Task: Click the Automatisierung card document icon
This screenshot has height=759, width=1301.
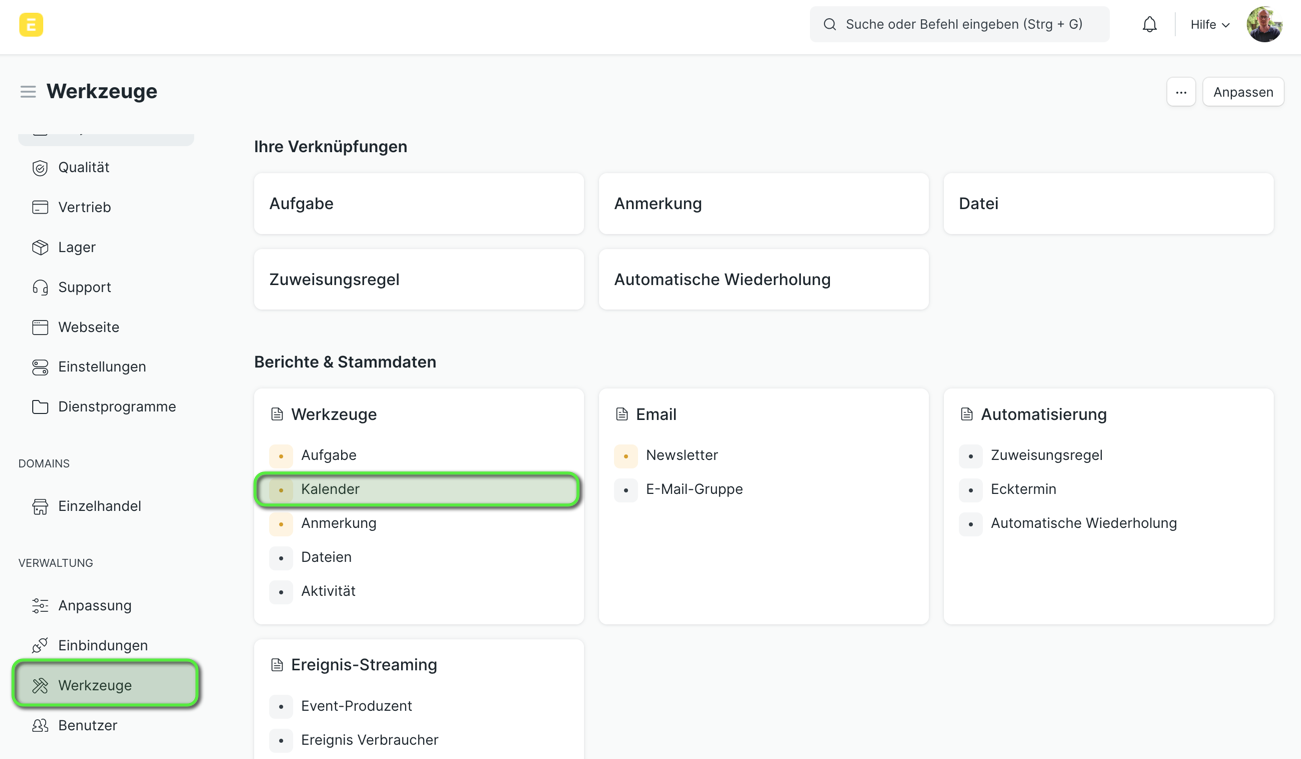Action: [967, 414]
